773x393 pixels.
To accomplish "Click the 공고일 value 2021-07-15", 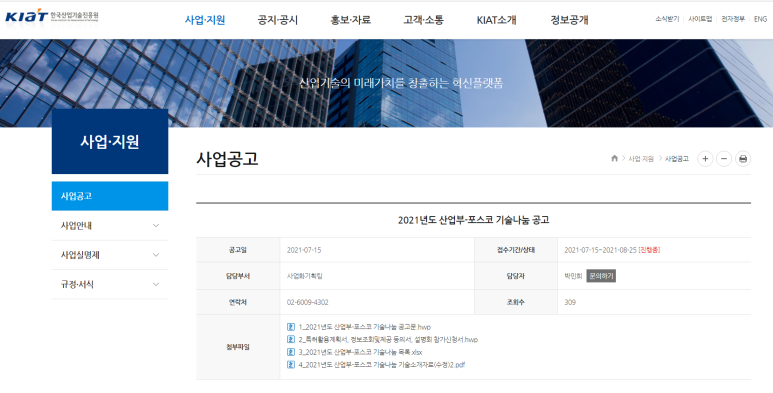I will point(304,250).
